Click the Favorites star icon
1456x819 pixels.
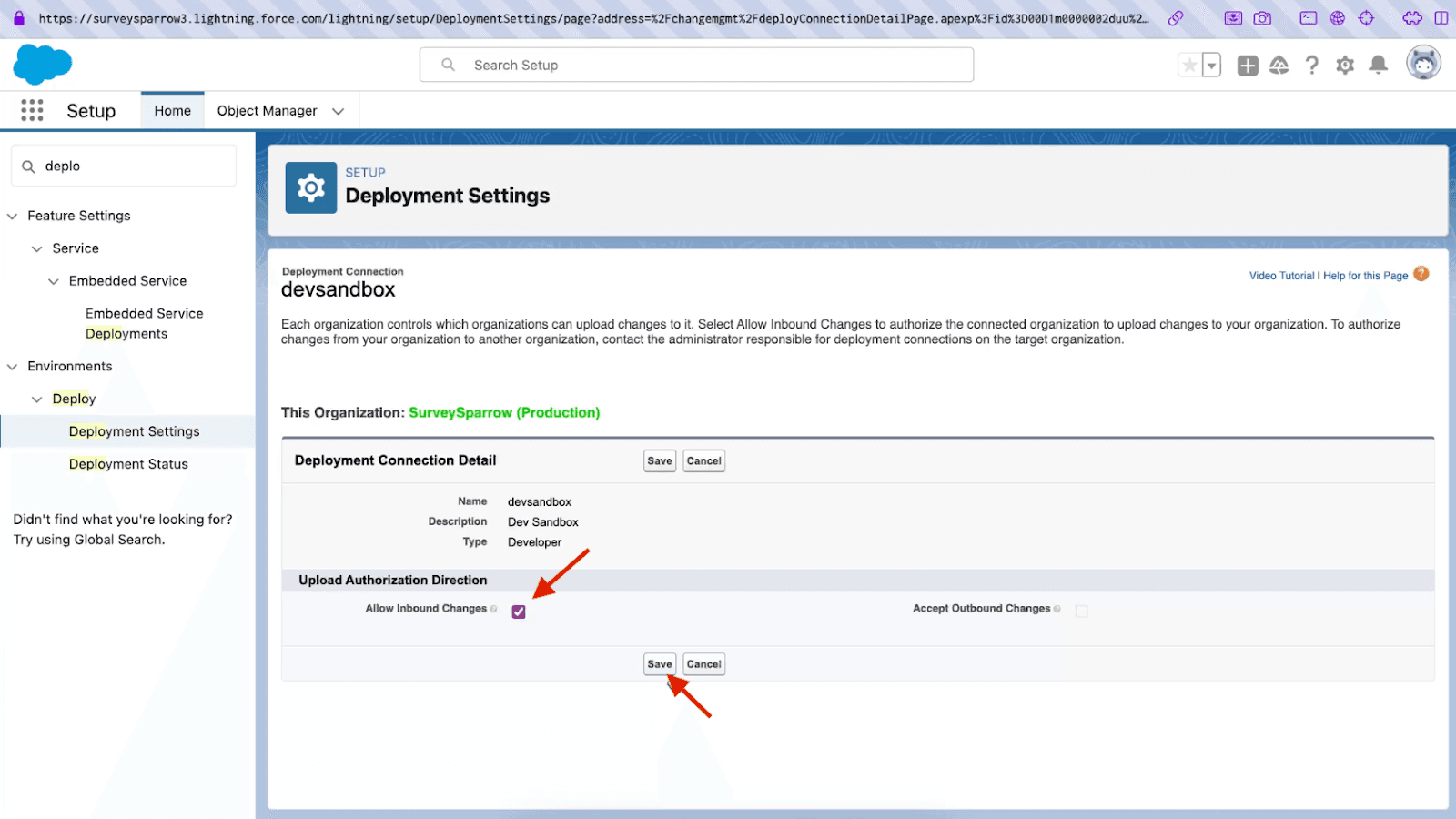(1189, 66)
